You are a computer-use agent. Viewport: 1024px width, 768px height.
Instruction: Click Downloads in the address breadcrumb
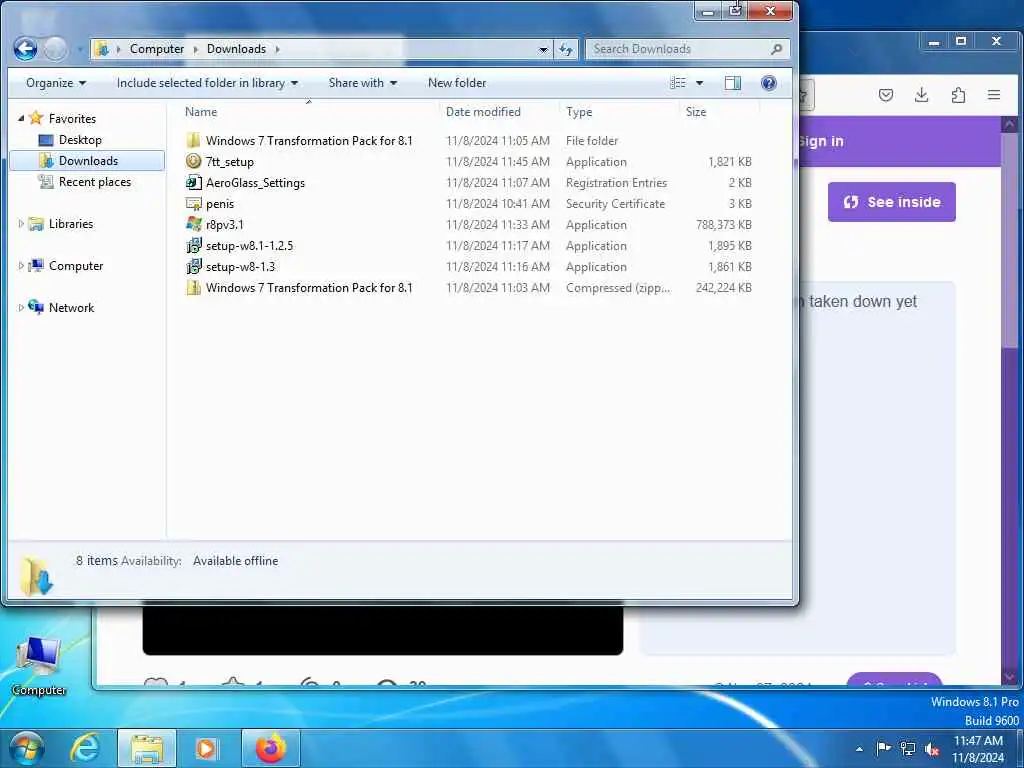point(236,49)
